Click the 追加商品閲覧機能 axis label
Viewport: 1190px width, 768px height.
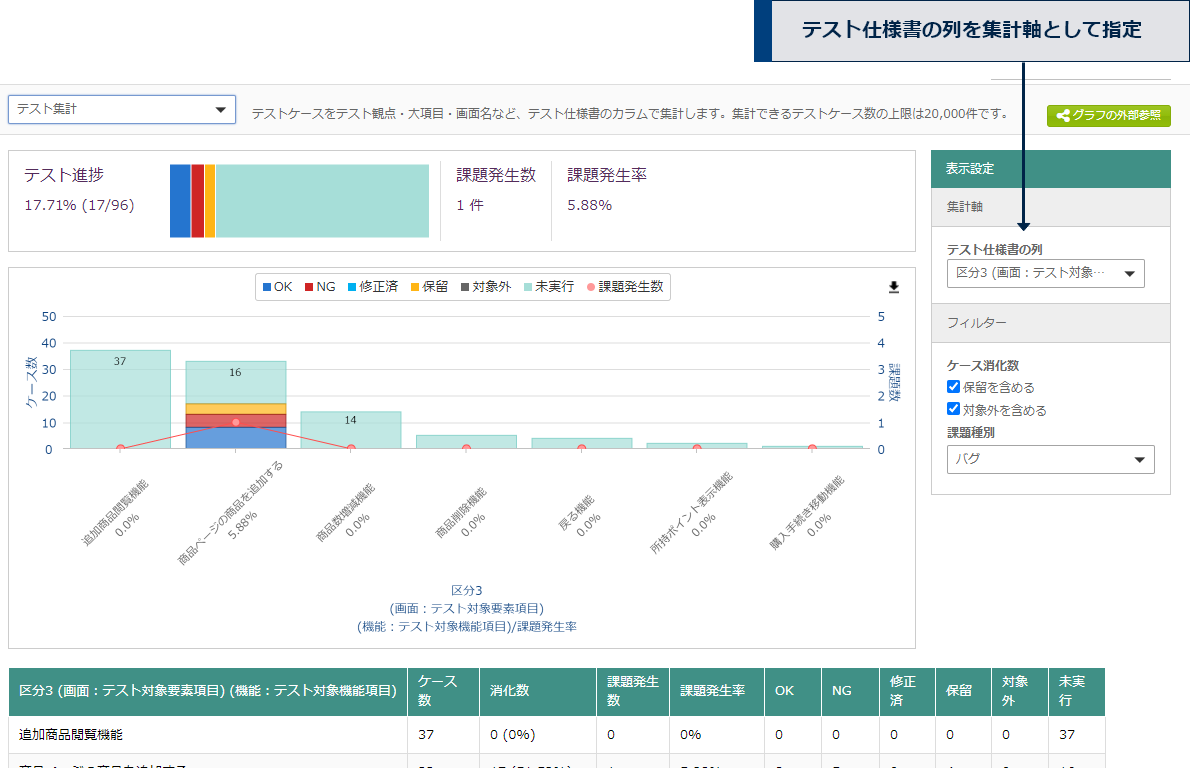(115, 512)
